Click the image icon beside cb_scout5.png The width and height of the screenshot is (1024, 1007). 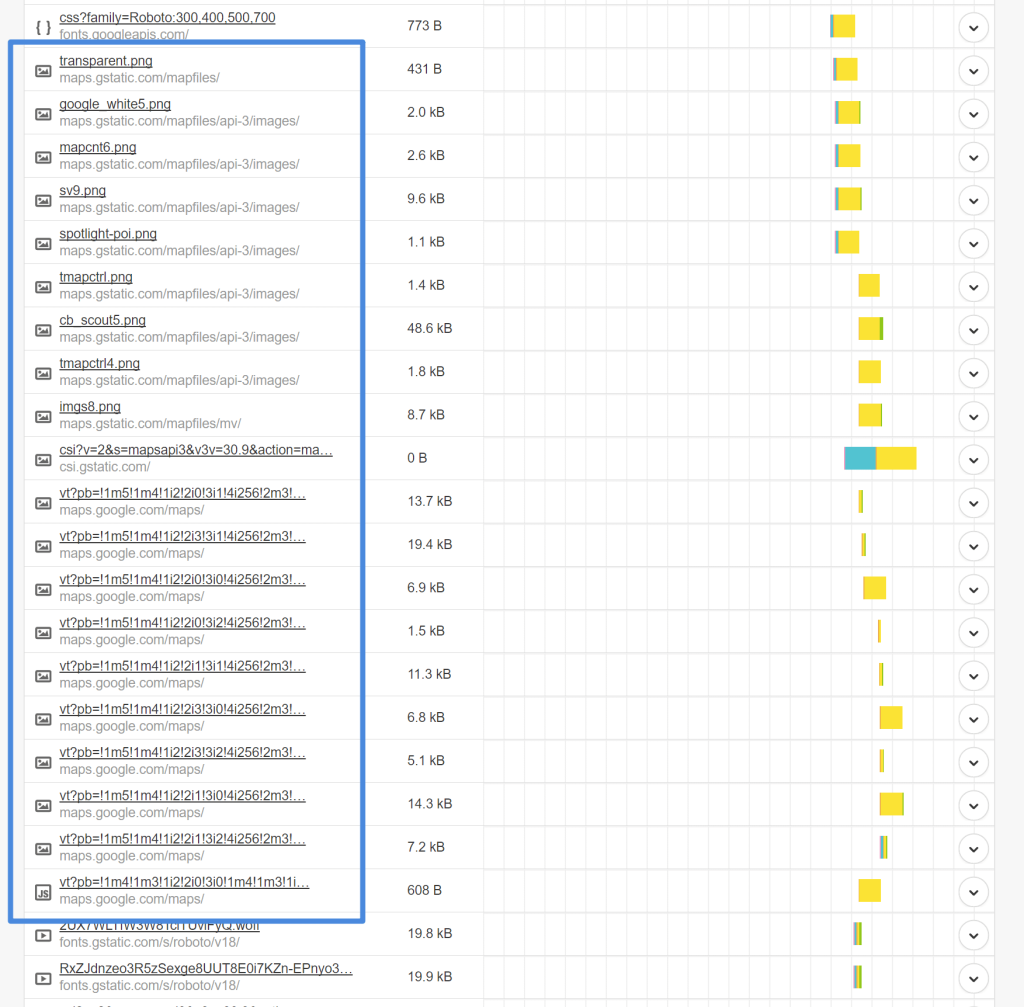(x=43, y=329)
